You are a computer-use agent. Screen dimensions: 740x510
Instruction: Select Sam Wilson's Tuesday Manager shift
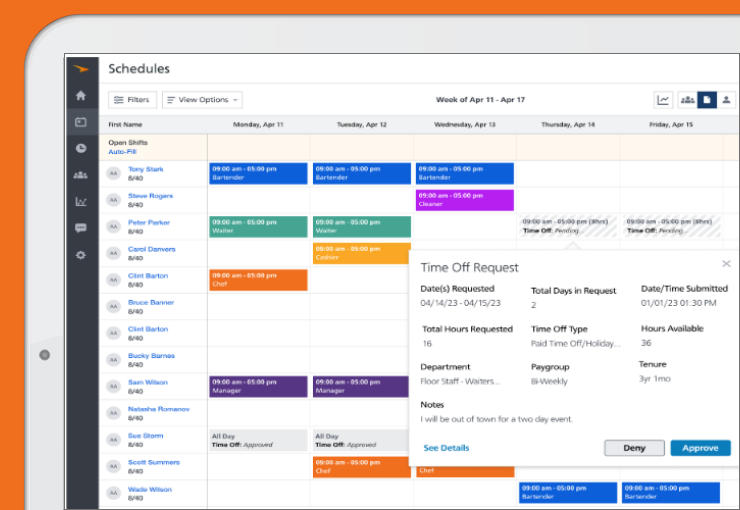coord(361,387)
